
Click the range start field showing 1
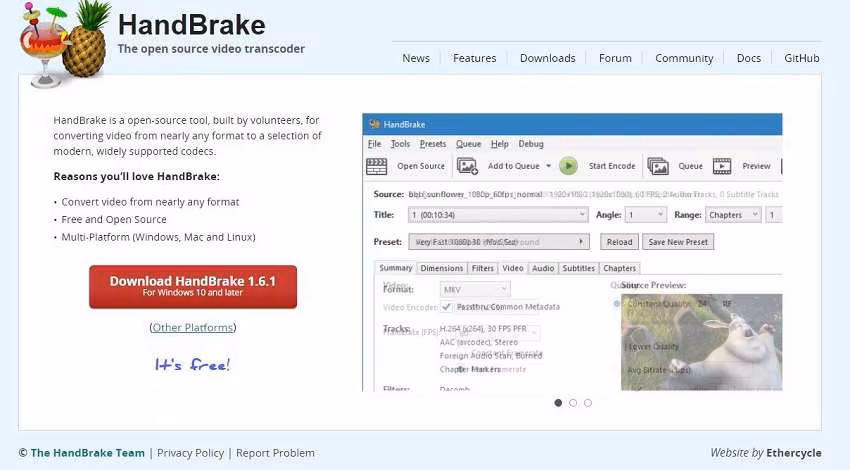774,215
